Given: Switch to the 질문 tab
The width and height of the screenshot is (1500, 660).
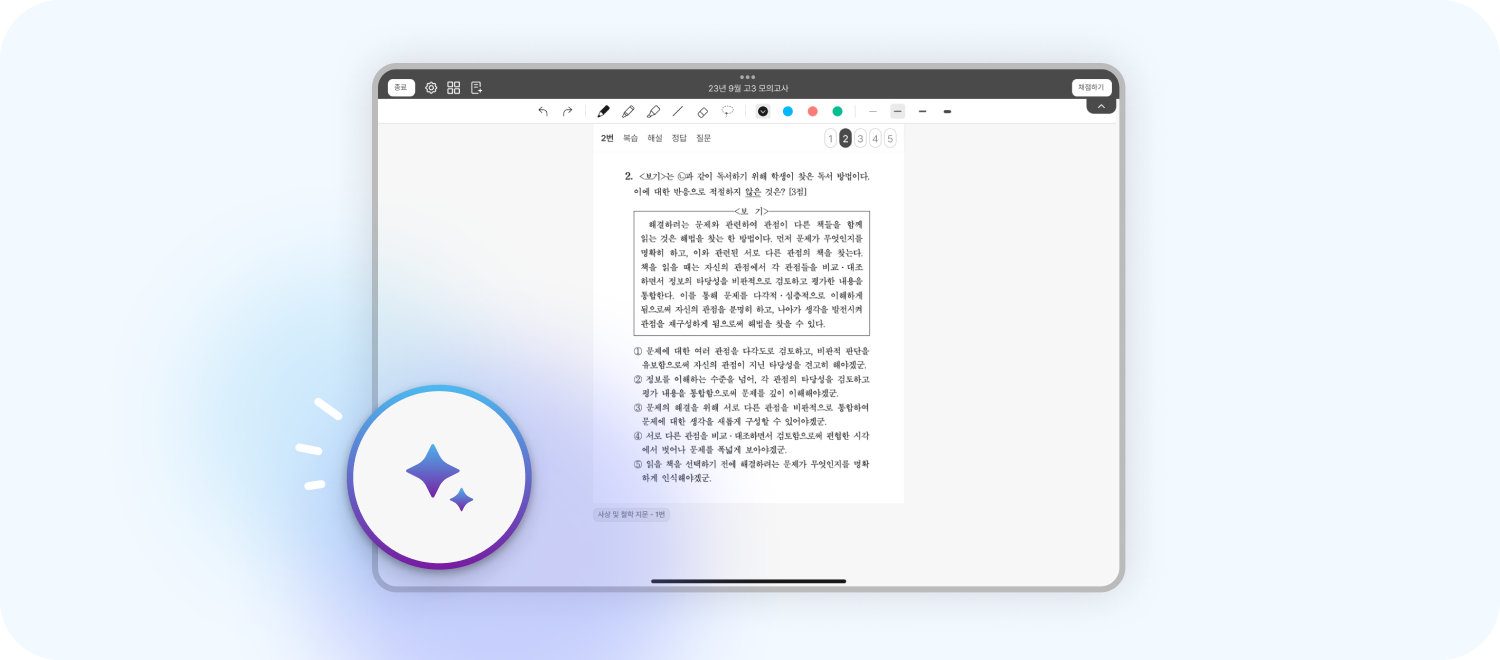Looking at the screenshot, I should (x=704, y=138).
